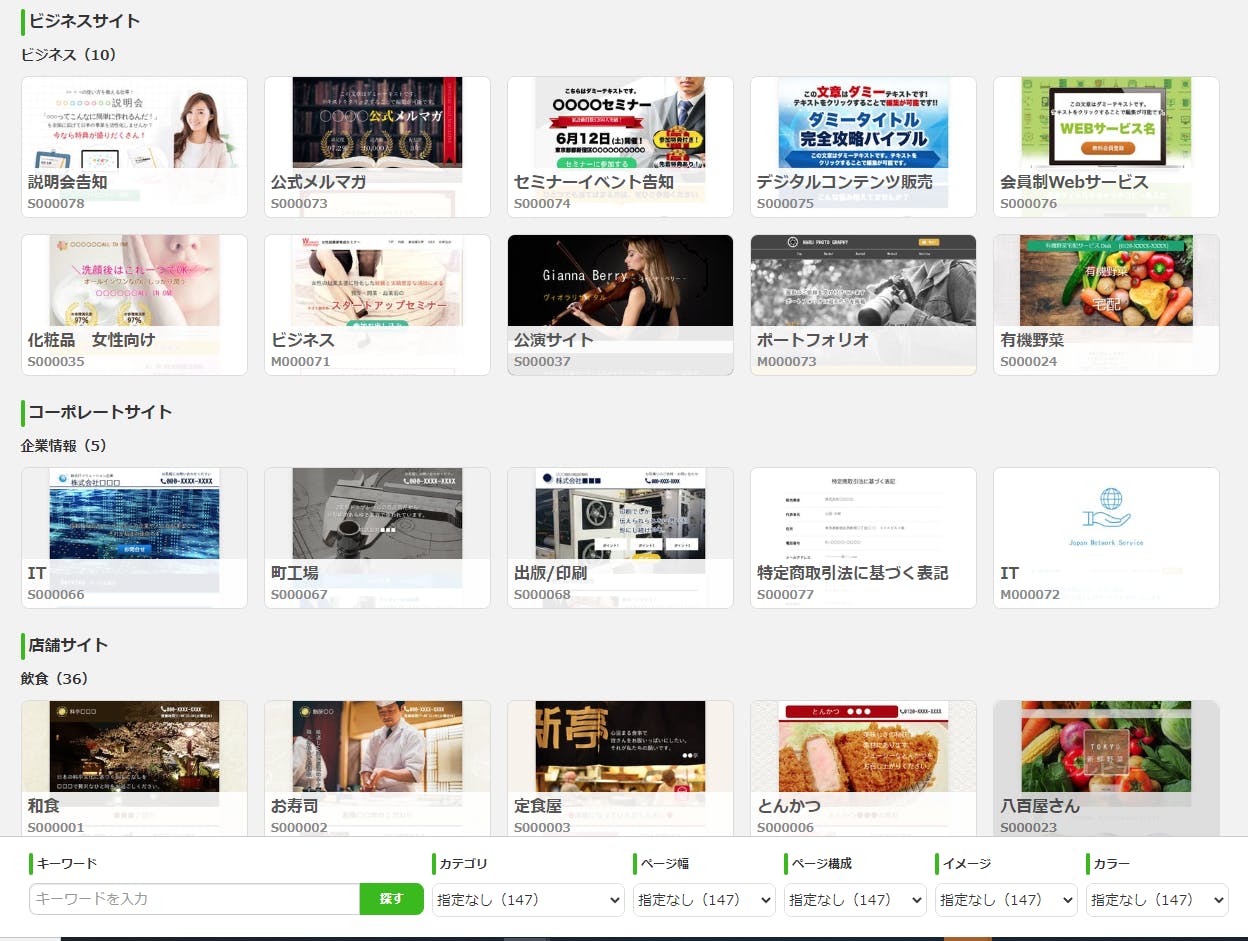Select the 会員制Webサービス template

pyautogui.click(x=1106, y=146)
